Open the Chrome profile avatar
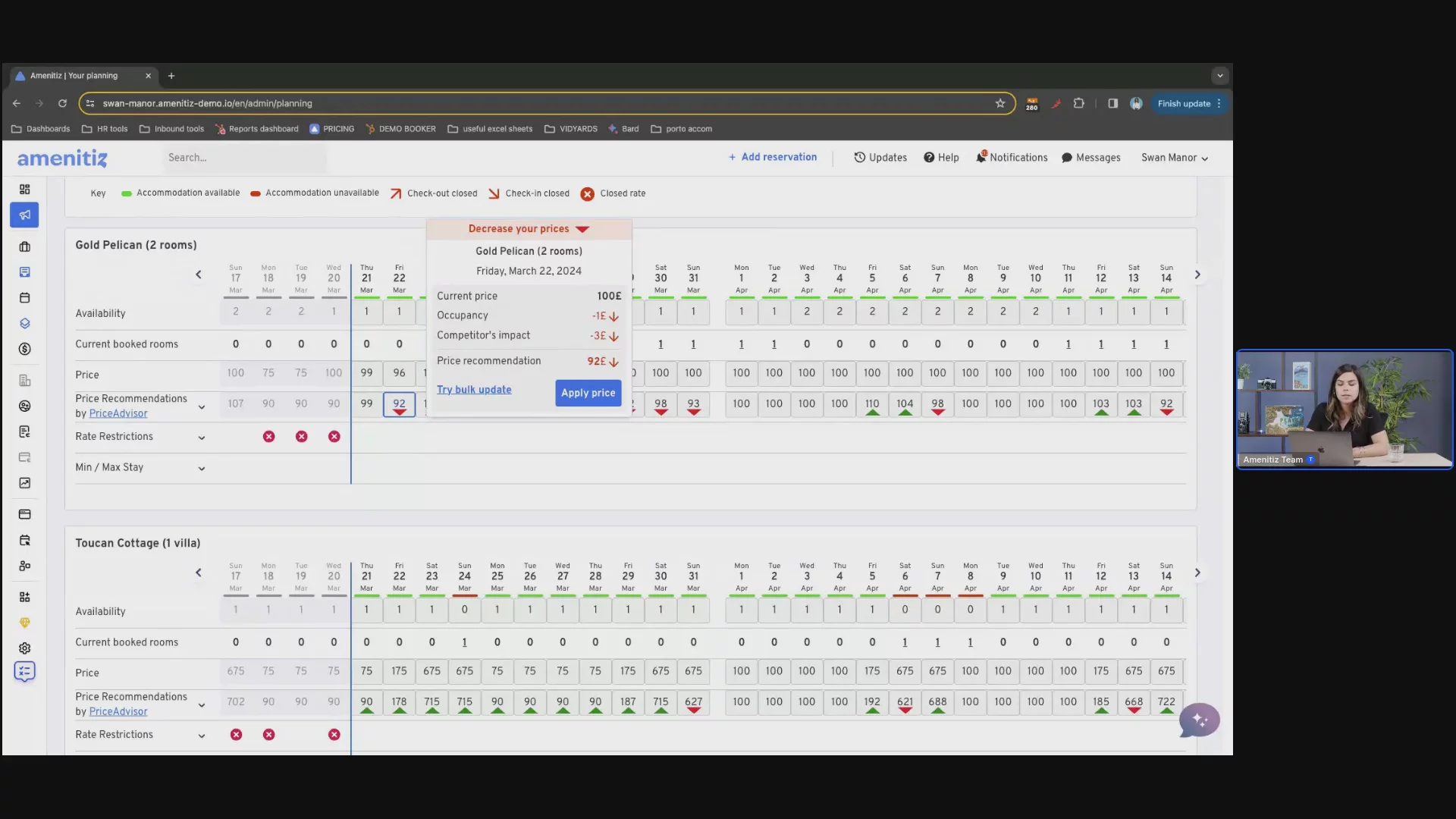This screenshot has width=1456, height=819. pyautogui.click(x=1136, y=103)
